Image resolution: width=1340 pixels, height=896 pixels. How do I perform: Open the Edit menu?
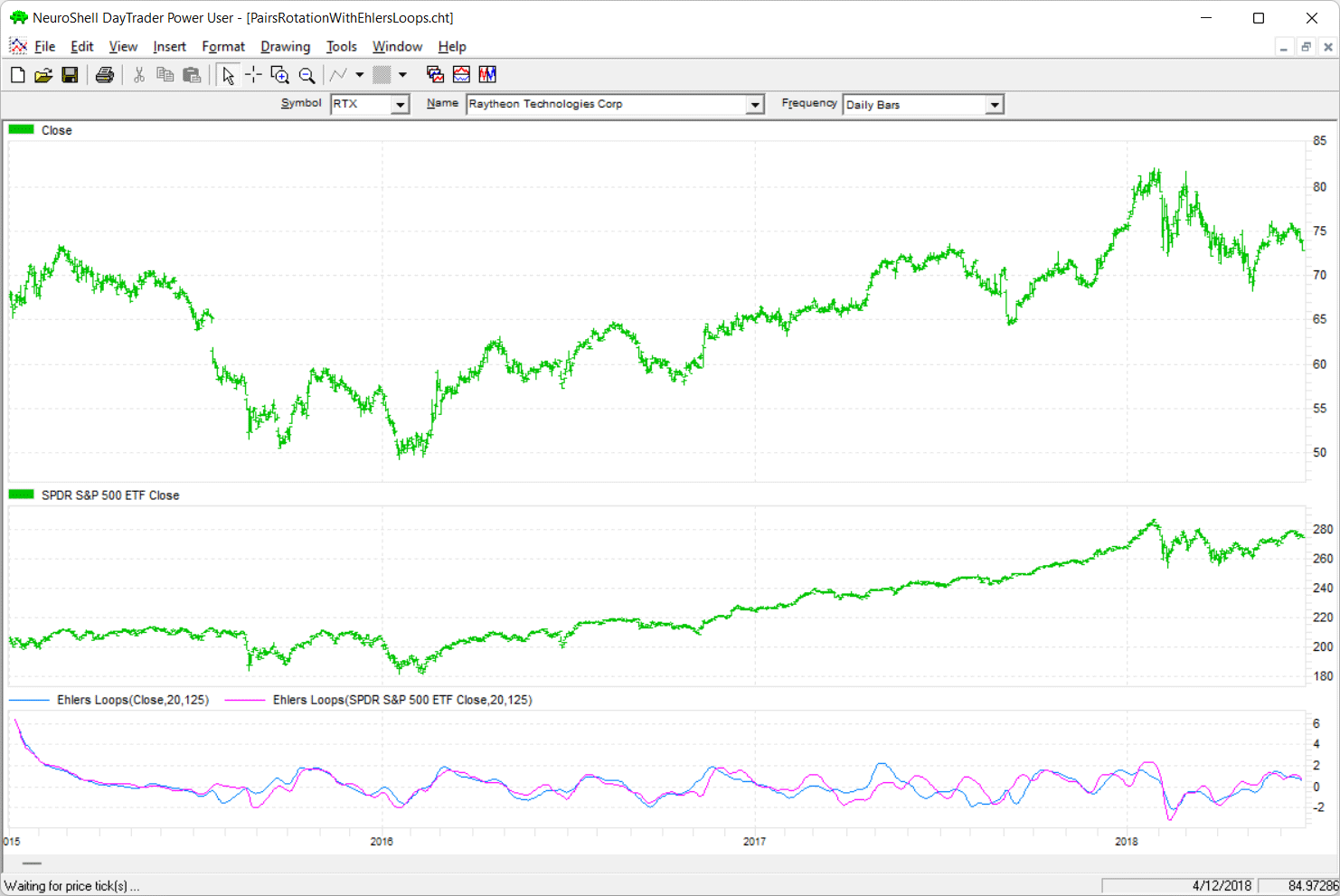coord(81,46)
